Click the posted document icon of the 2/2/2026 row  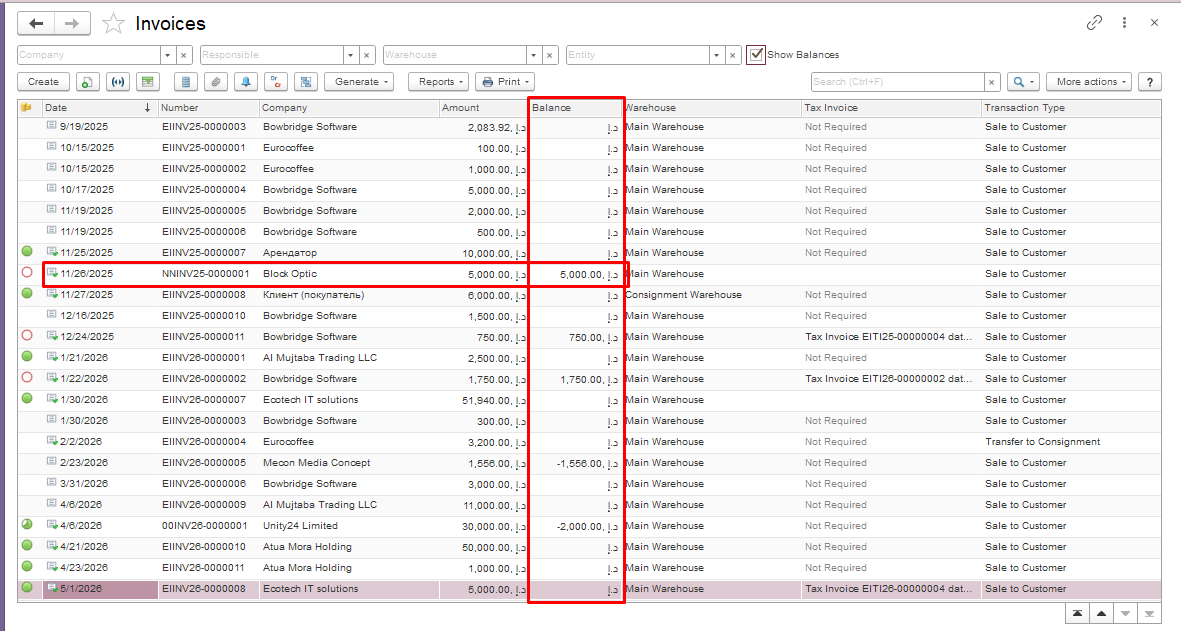click(52, 440)
